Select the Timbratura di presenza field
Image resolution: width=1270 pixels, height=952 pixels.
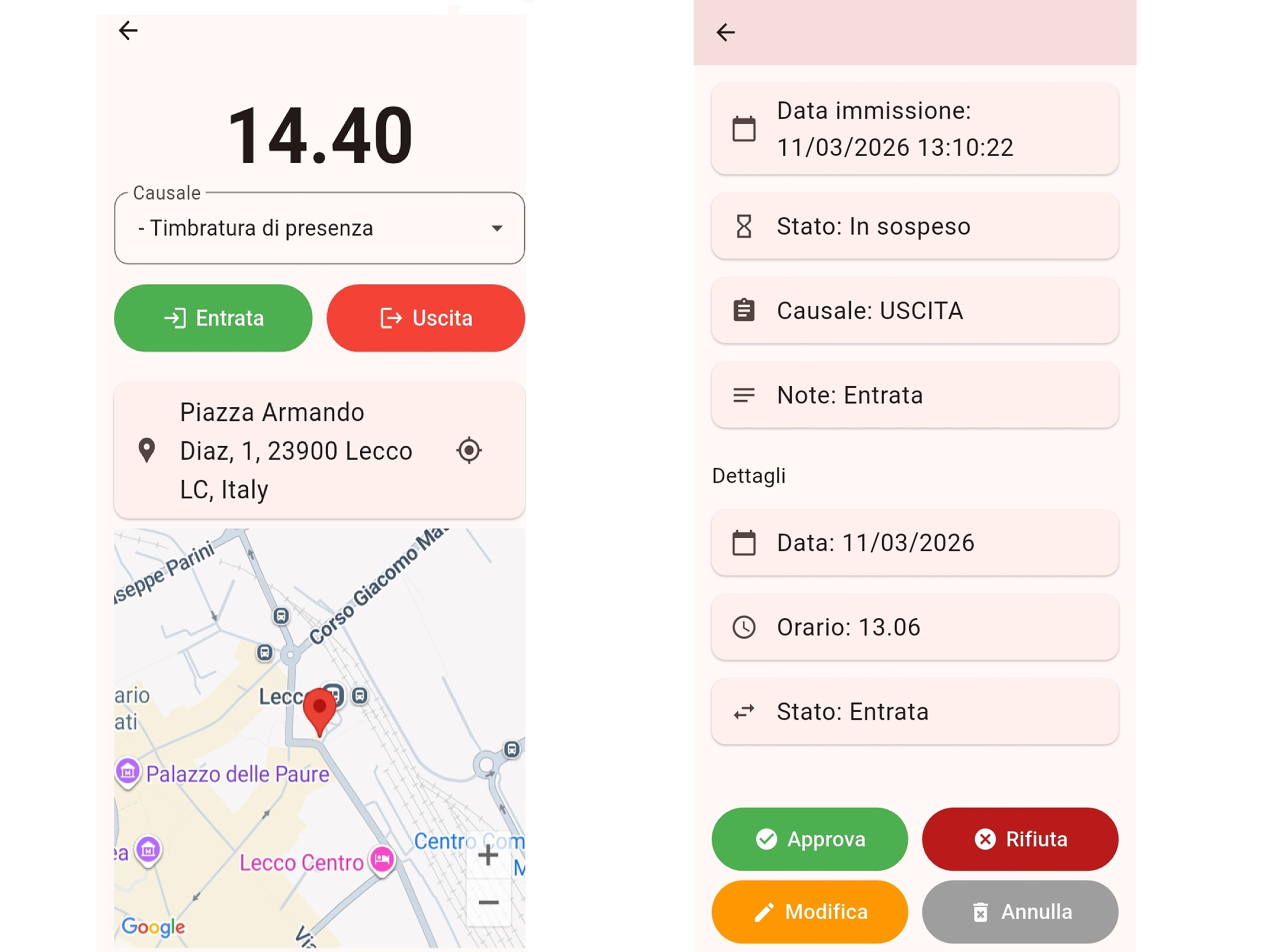tap(319, 228)
